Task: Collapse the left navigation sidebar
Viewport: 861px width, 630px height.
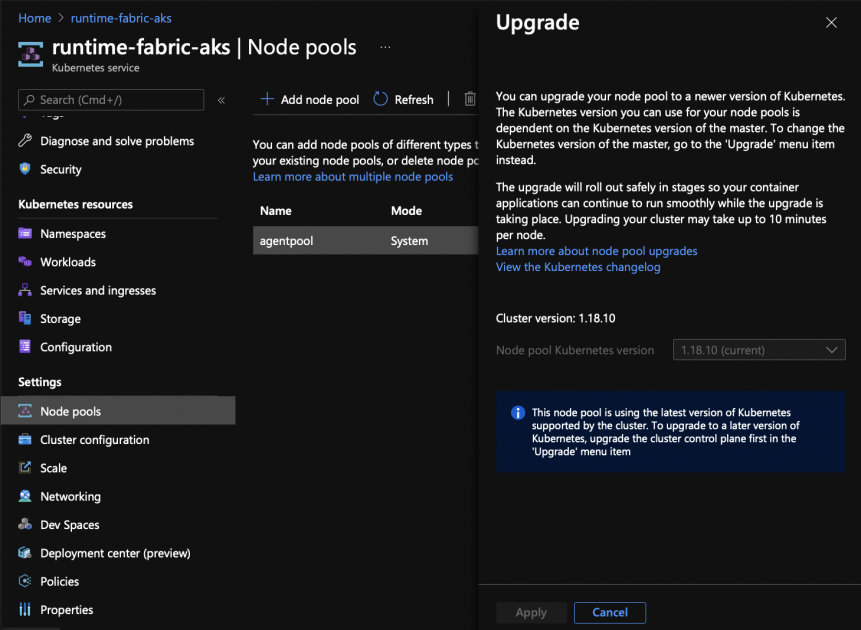Action: (x=222, y=99)
